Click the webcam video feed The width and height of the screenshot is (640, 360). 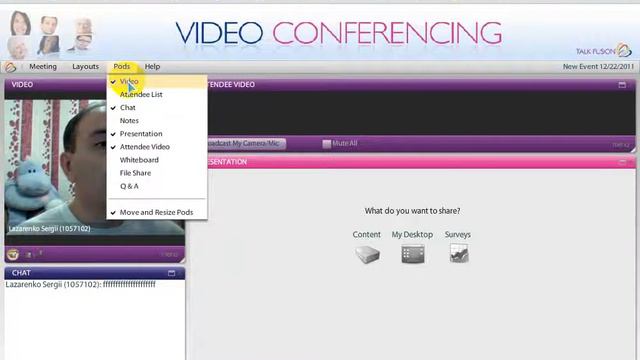(94, 167)
